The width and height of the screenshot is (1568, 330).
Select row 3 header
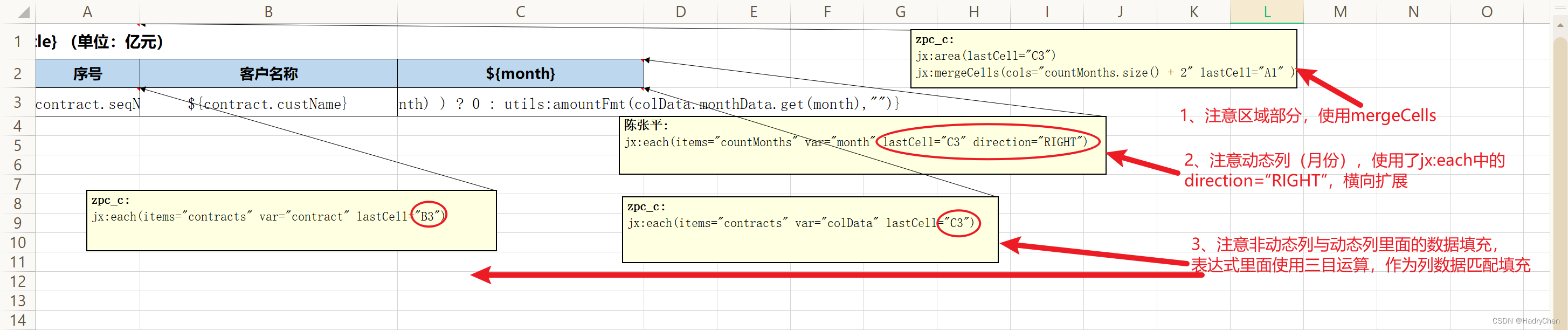[18, 102]
